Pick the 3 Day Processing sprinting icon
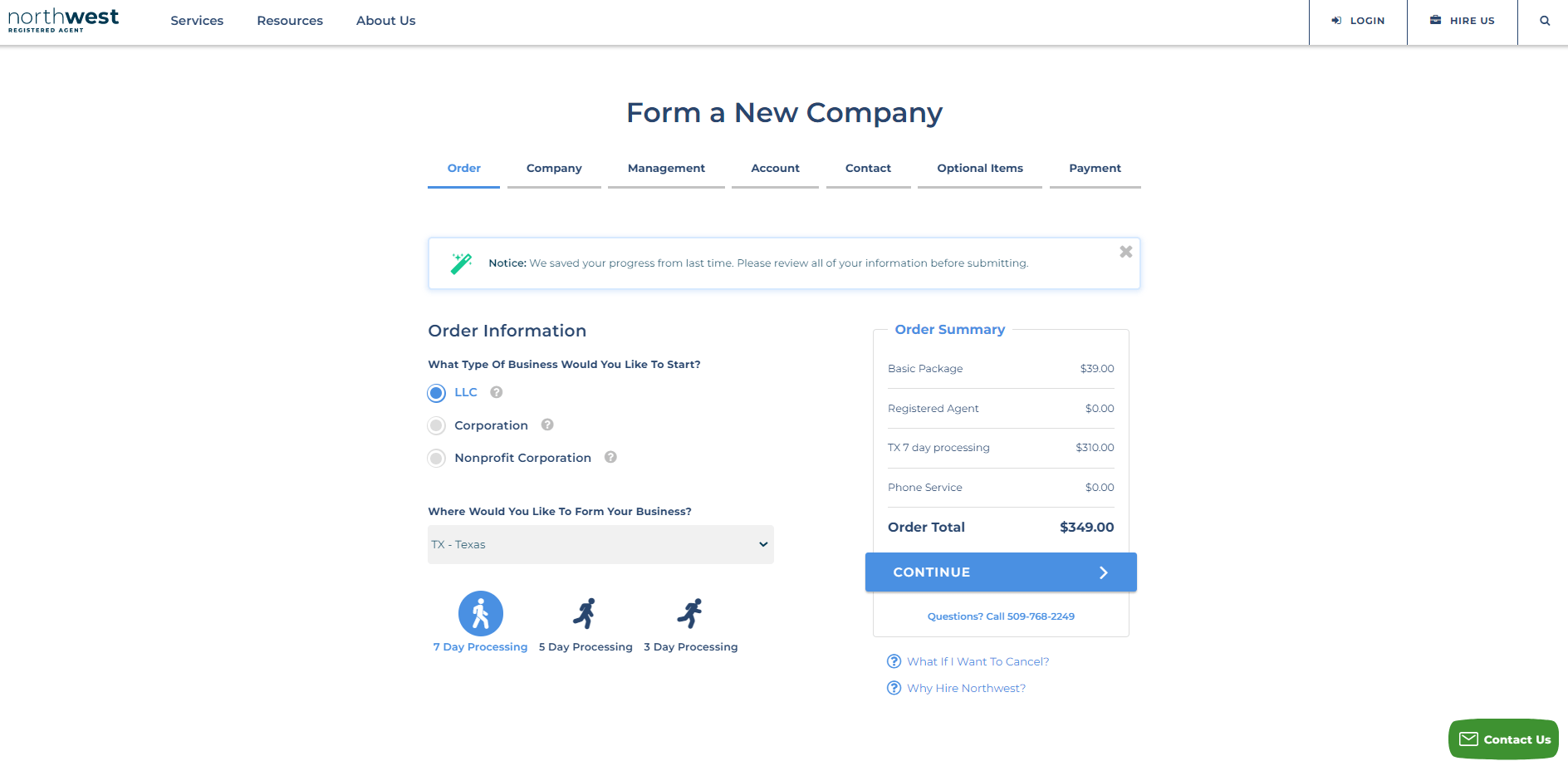Viewport: 1568px width, 766px height. [690, 614]
